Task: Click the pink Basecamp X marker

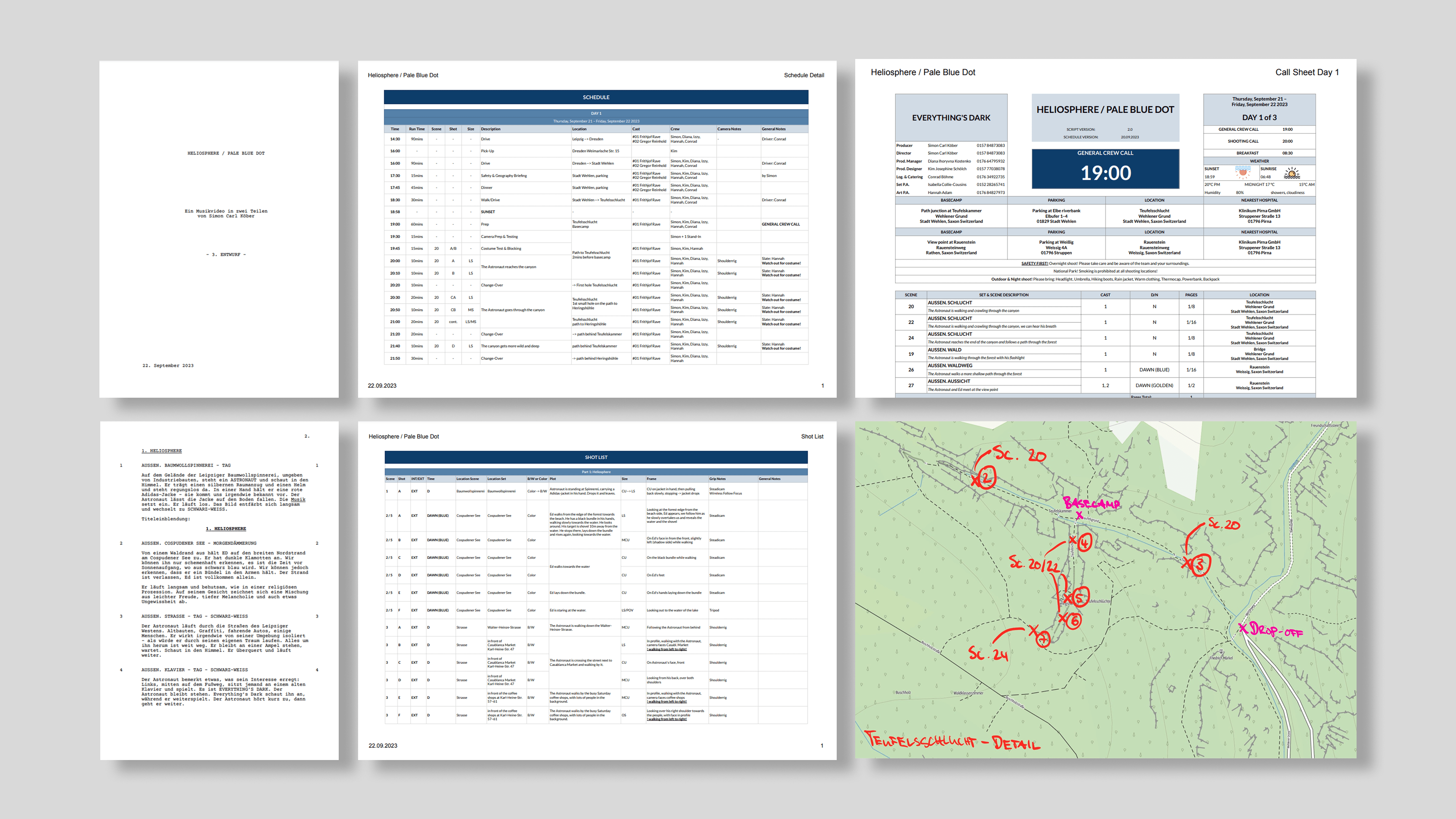Action: click(1079, 515)
